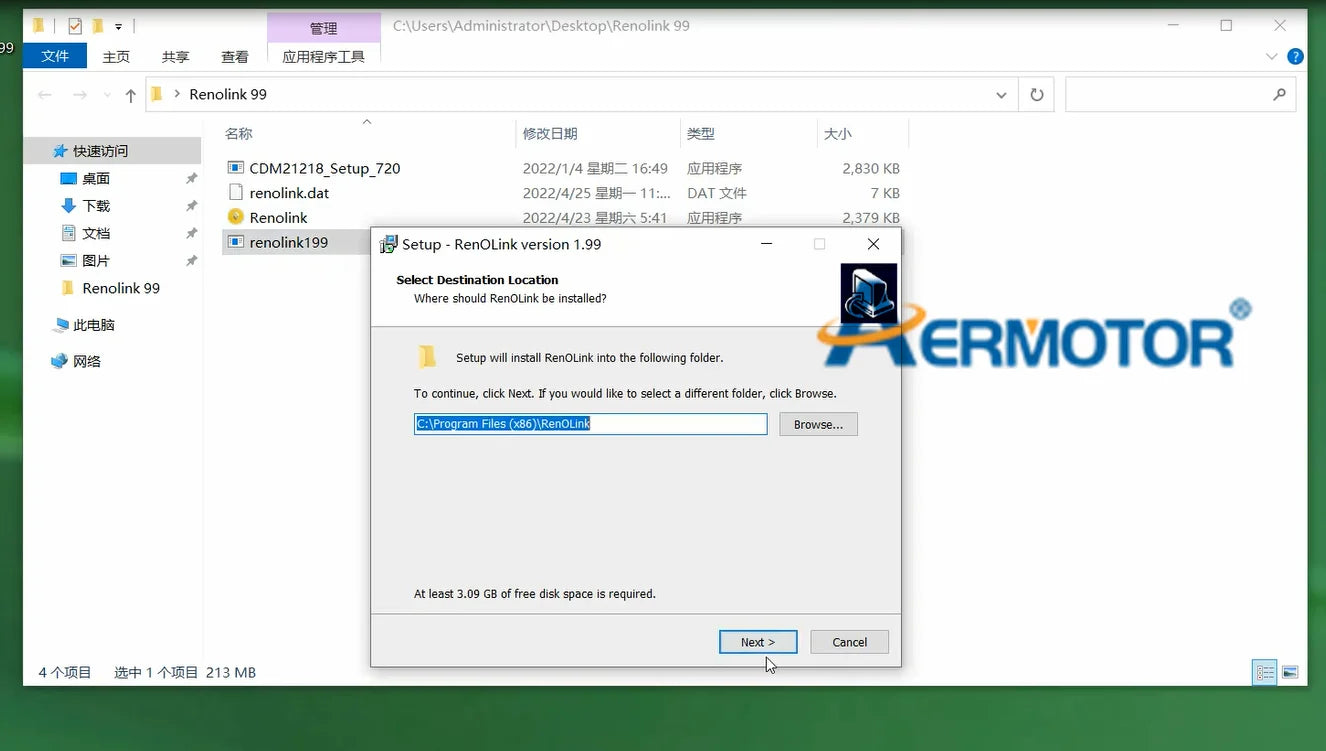
Task: Go up one folder level
Action: point(131,95)
